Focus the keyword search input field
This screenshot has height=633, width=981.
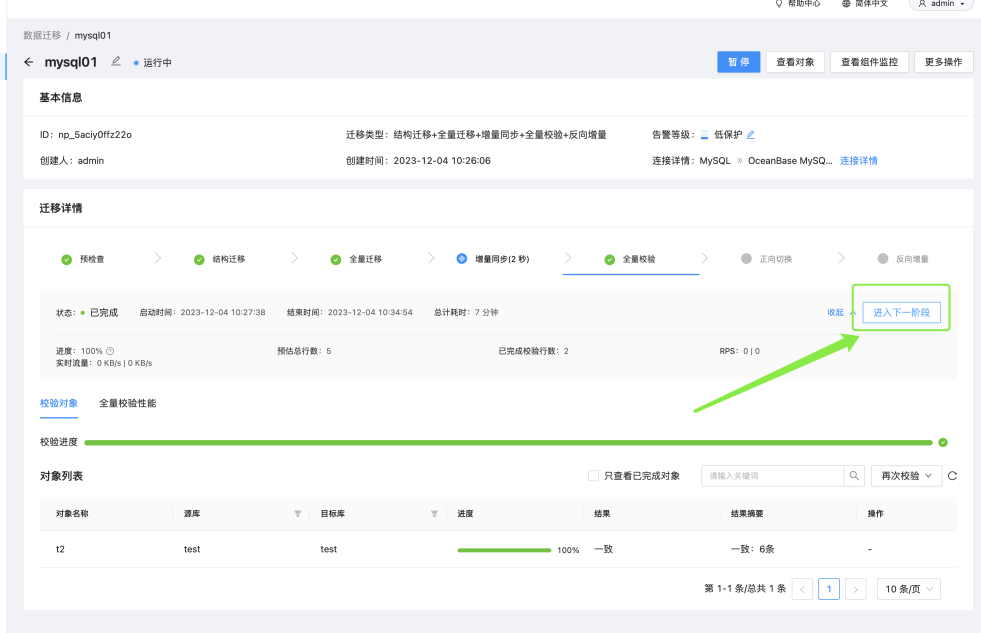pyautogui.click(x=773, y=476)
